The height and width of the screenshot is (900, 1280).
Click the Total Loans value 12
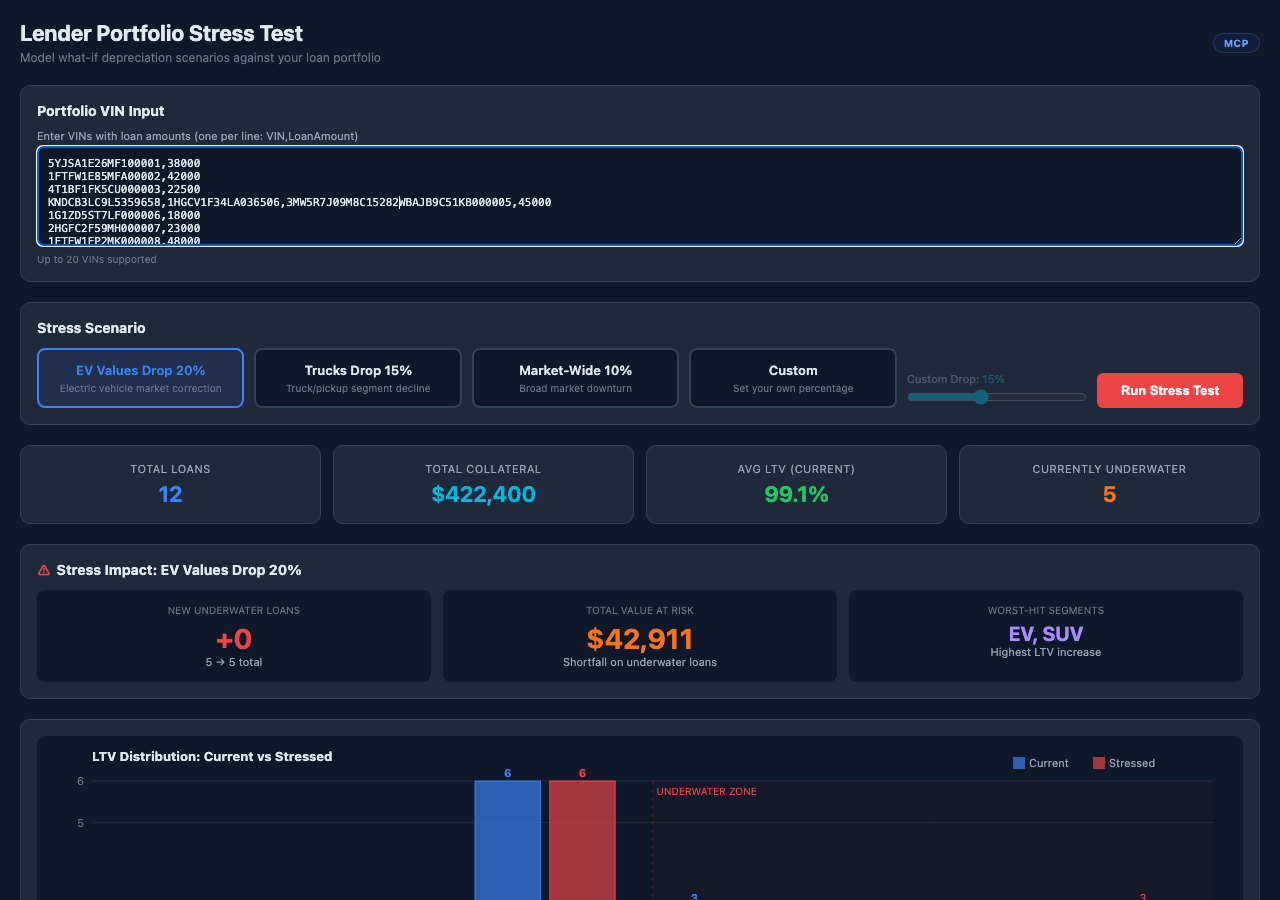(171, 494)
